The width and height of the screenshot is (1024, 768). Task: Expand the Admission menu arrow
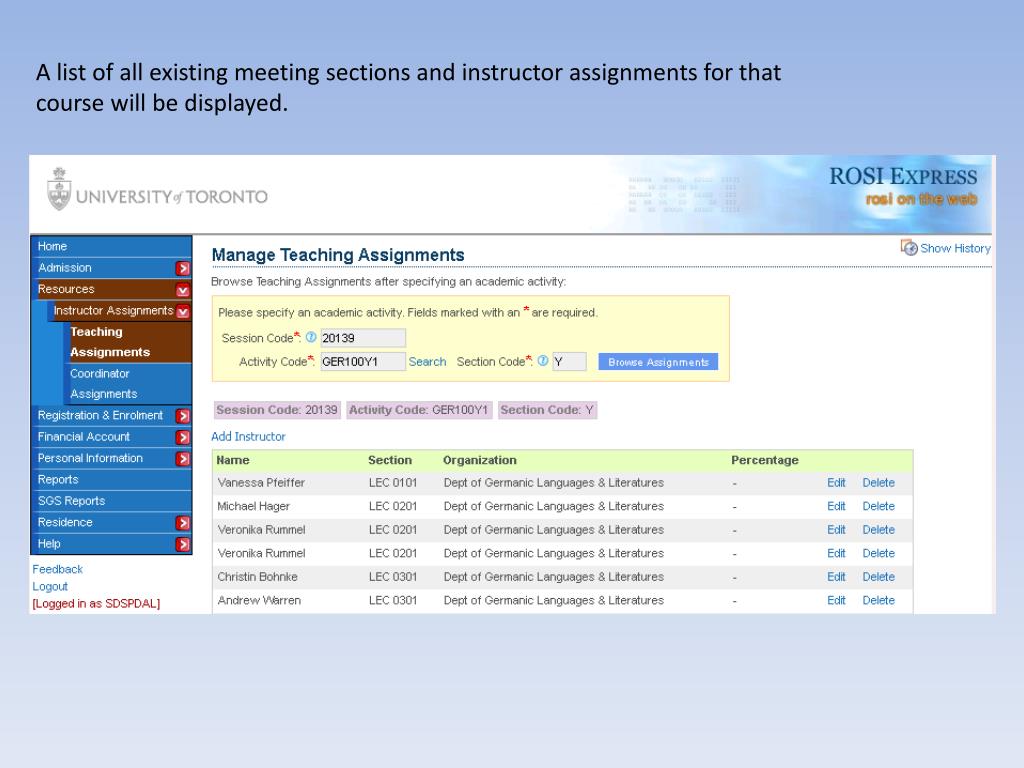pos(183,268)
